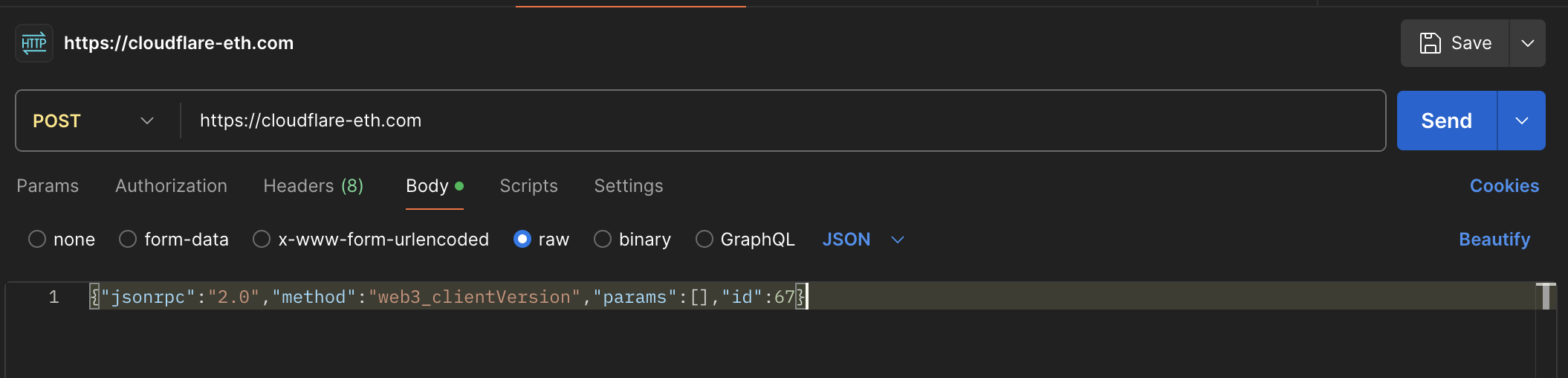The image size is (1568, 378).
Task: Expand the Send options chevron
Action: point(1521,121)
